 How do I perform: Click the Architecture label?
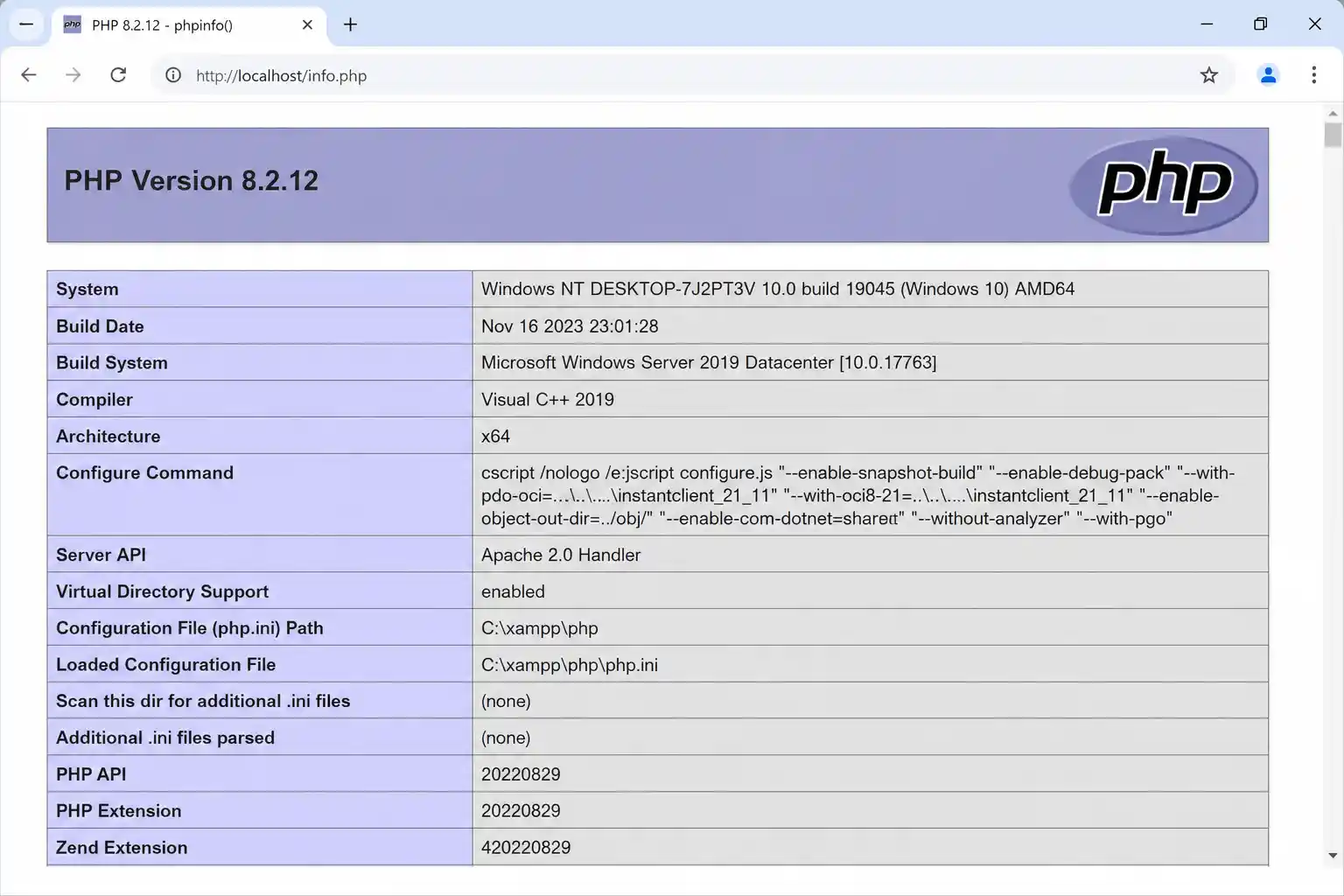click(108, 437)
